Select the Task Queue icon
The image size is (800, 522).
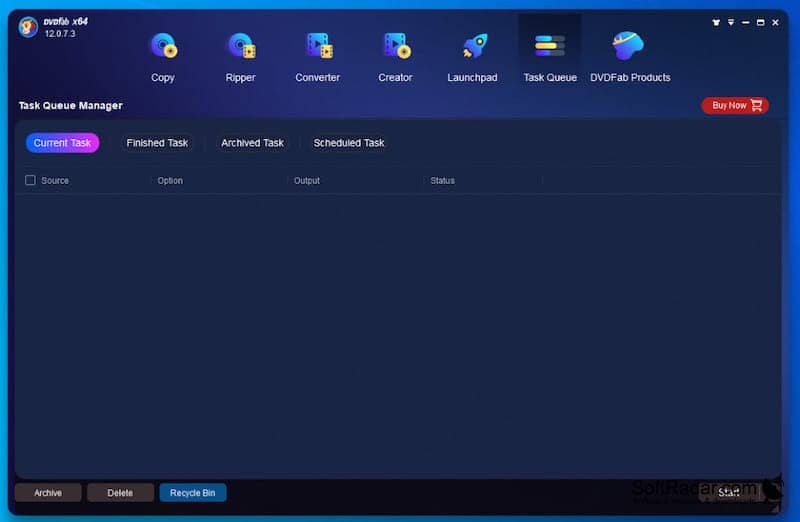tap(549, 45)
